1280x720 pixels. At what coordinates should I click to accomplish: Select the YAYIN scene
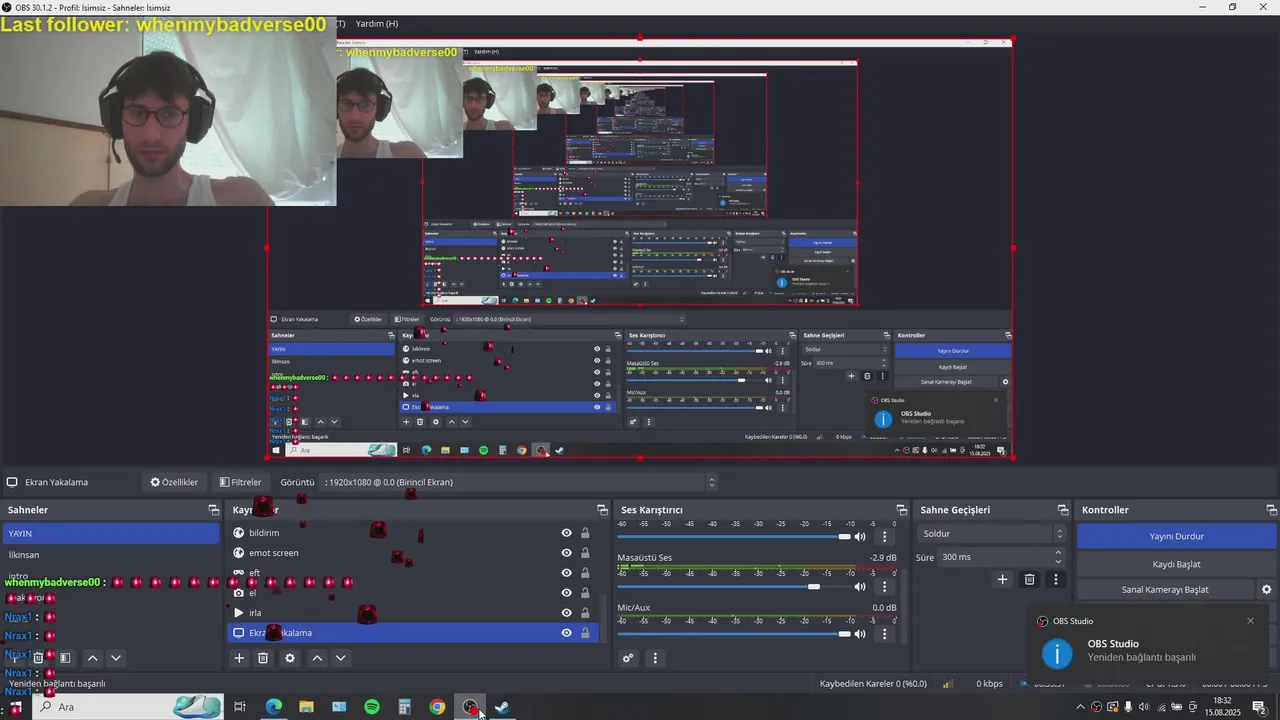tap(110, 534)
